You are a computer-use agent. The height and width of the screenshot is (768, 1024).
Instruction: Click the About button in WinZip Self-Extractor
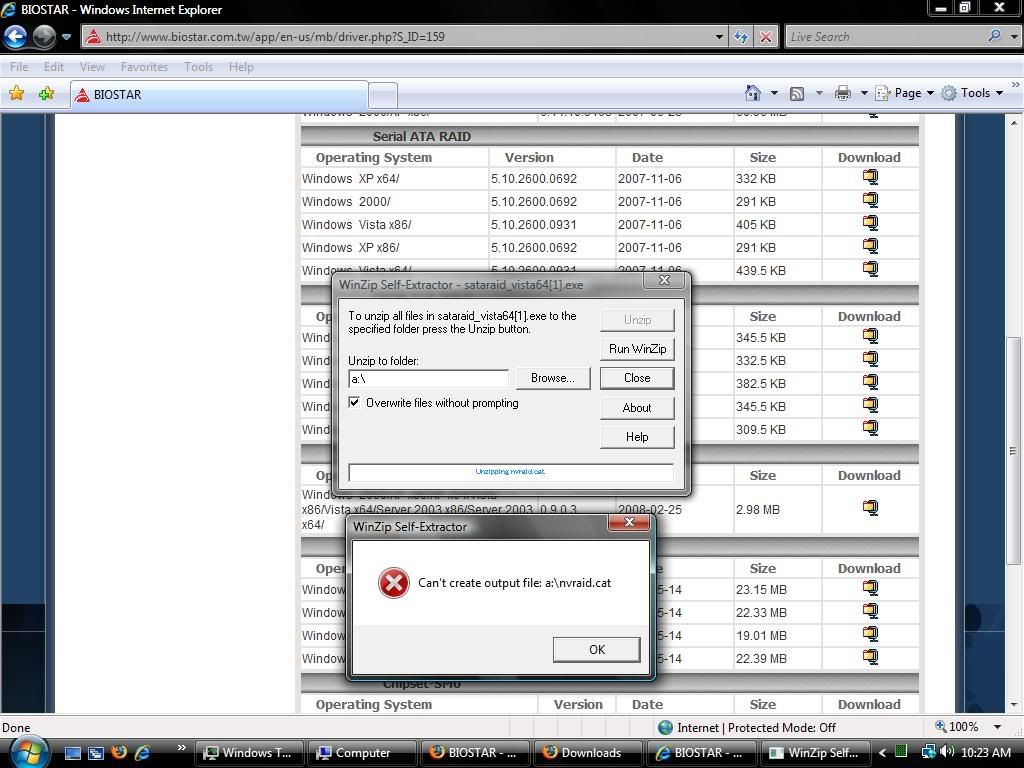tap(637, 408)
